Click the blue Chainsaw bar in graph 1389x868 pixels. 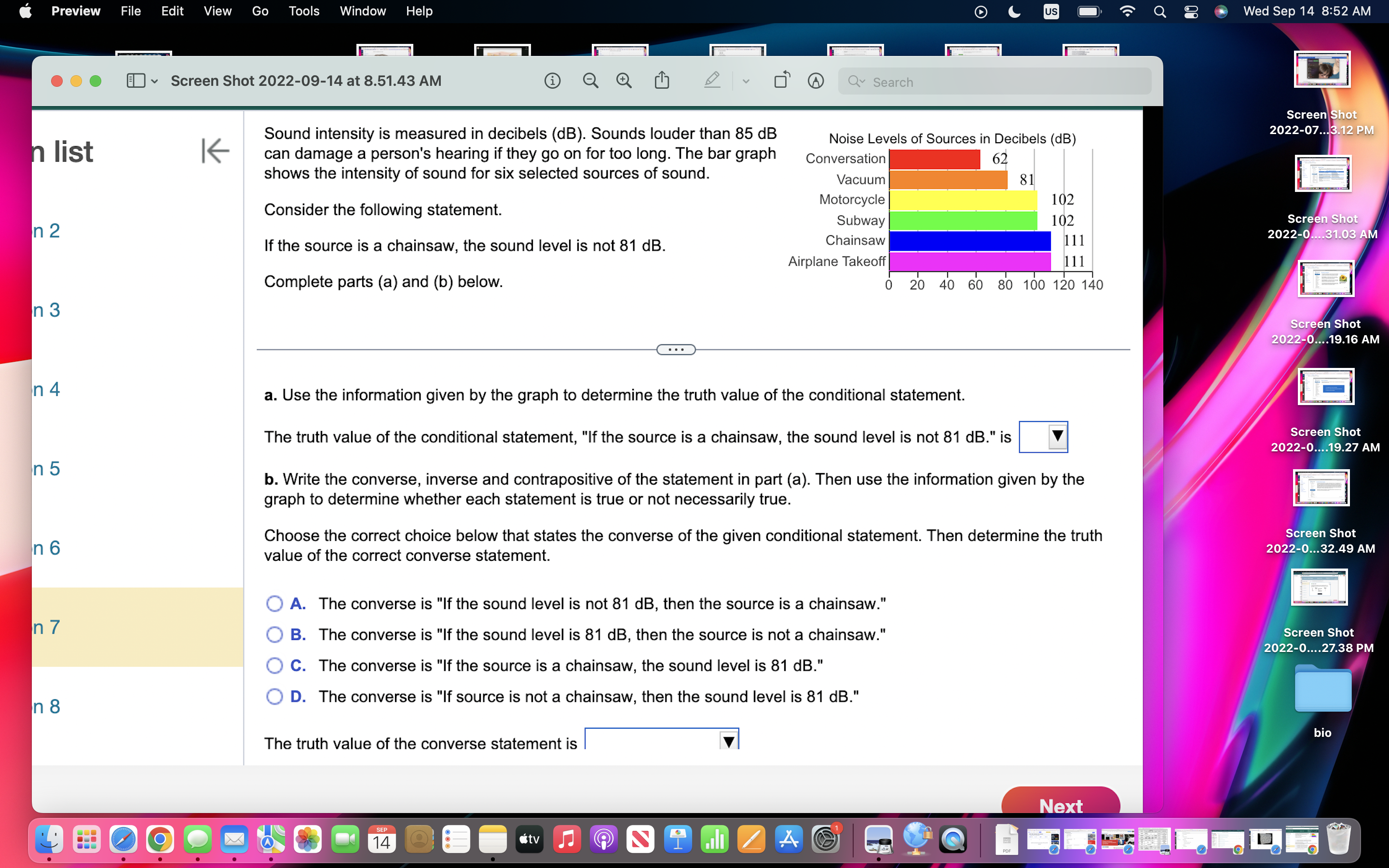tap(969, 241)
